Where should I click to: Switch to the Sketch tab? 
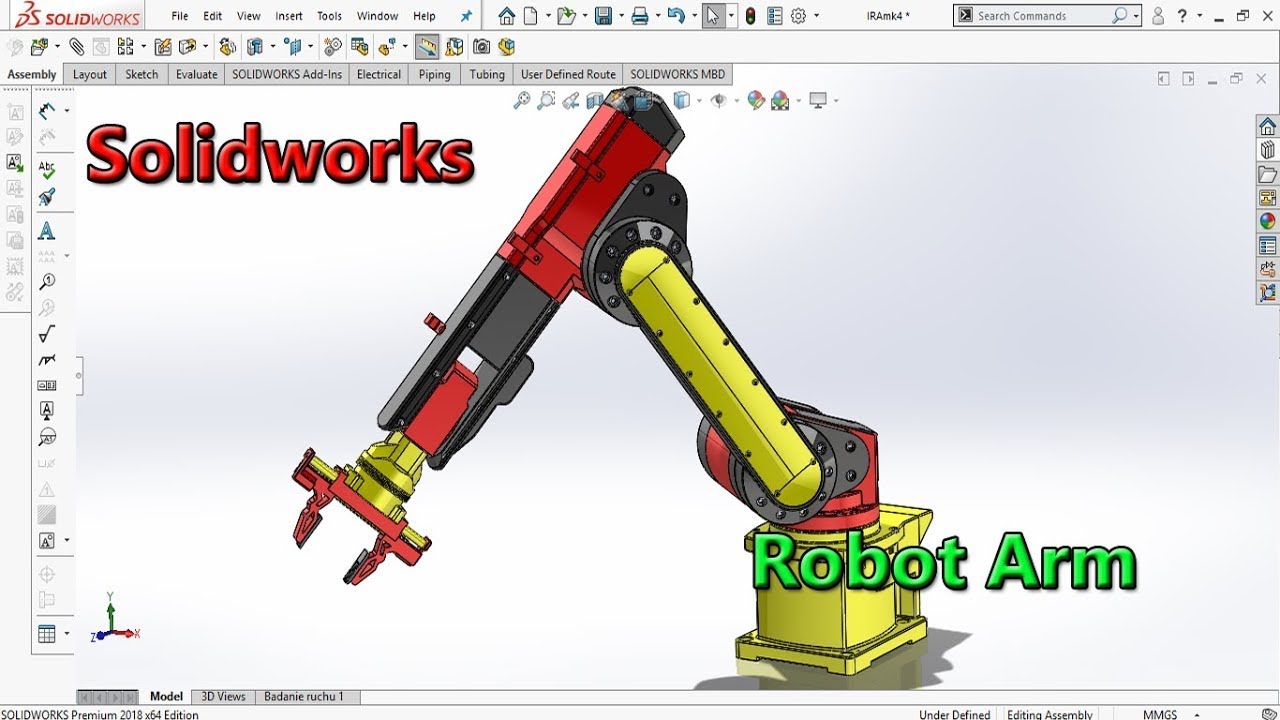(142, 74)
